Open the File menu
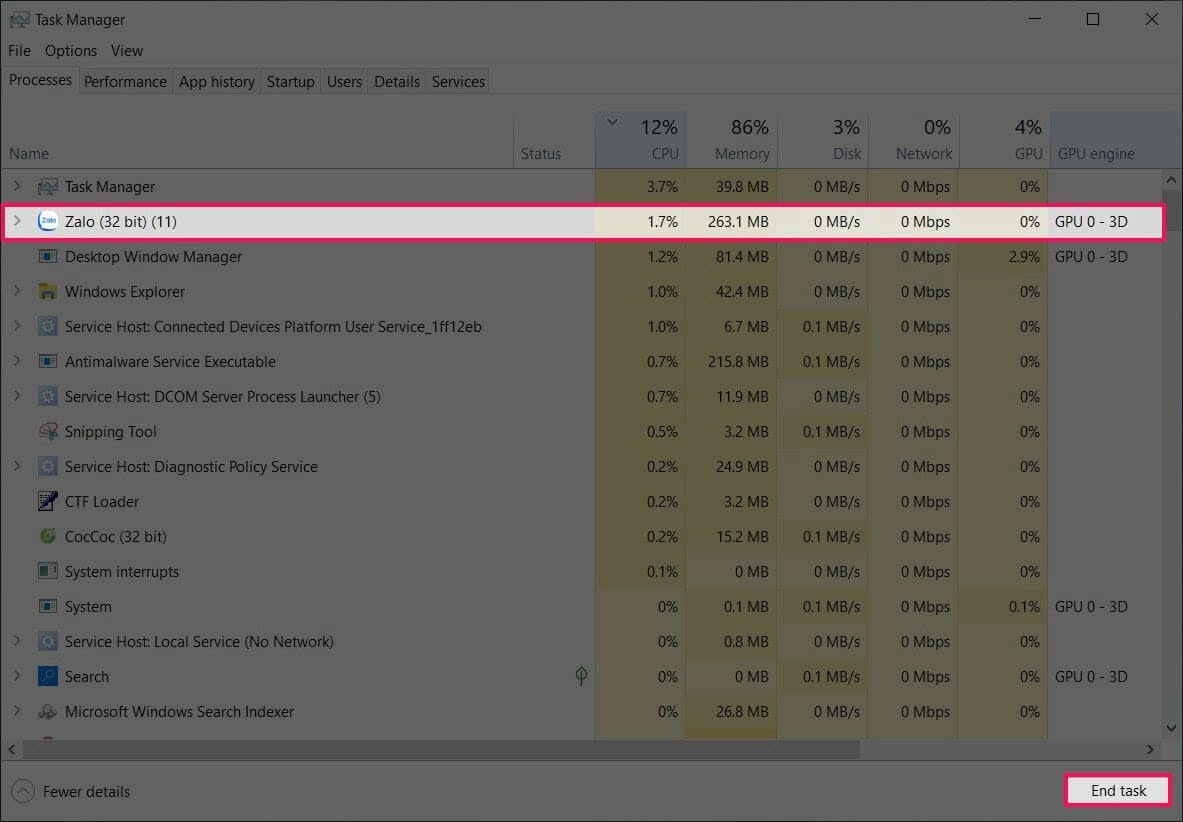Screen dimensions: 1183x822 (x=20, y=51)
